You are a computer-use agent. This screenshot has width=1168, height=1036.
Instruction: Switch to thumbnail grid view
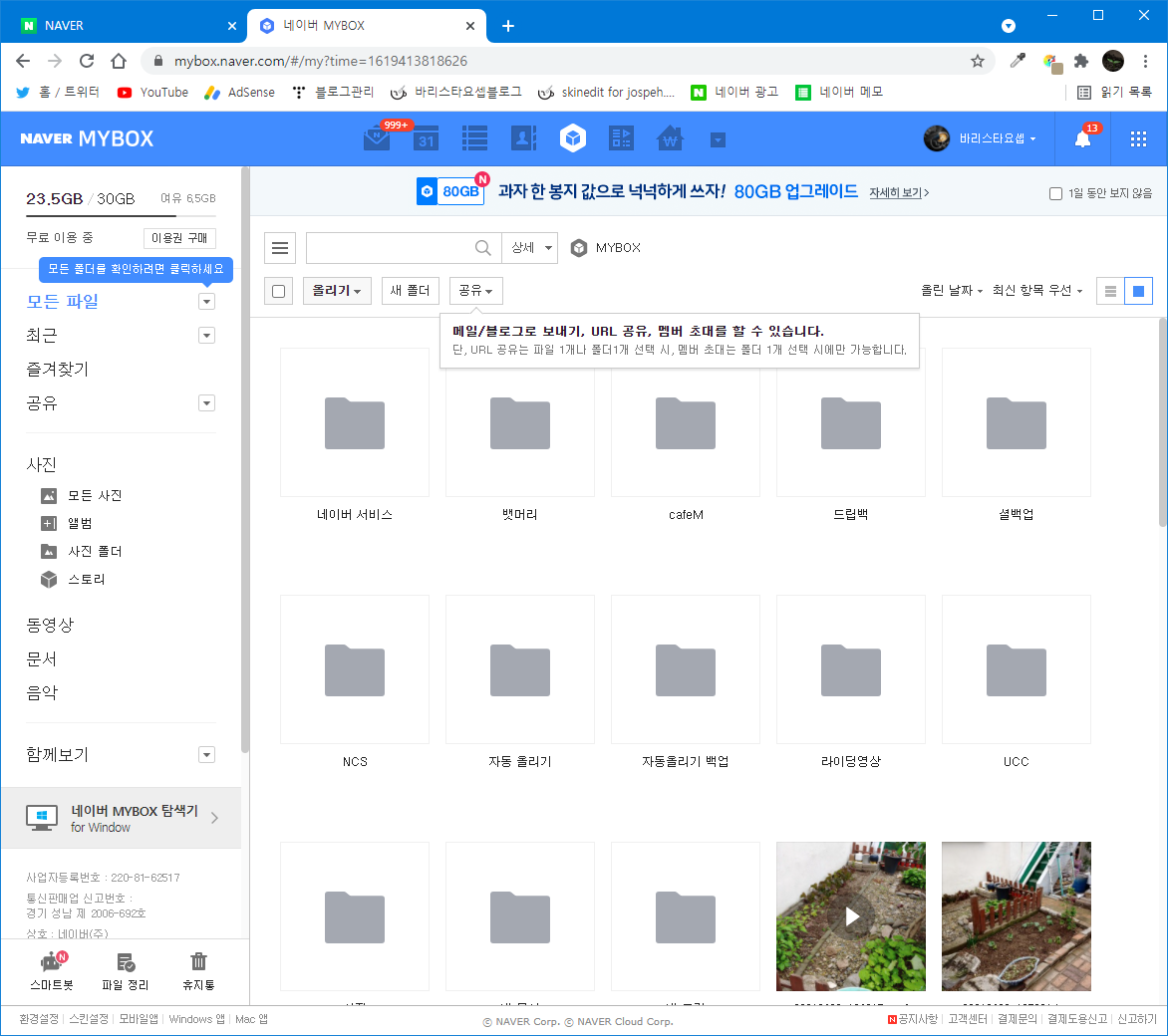[1138, 291]
